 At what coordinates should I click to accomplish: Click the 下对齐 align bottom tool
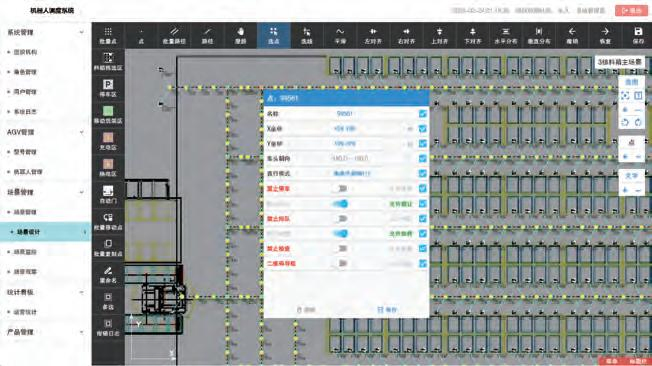(472, 36)
